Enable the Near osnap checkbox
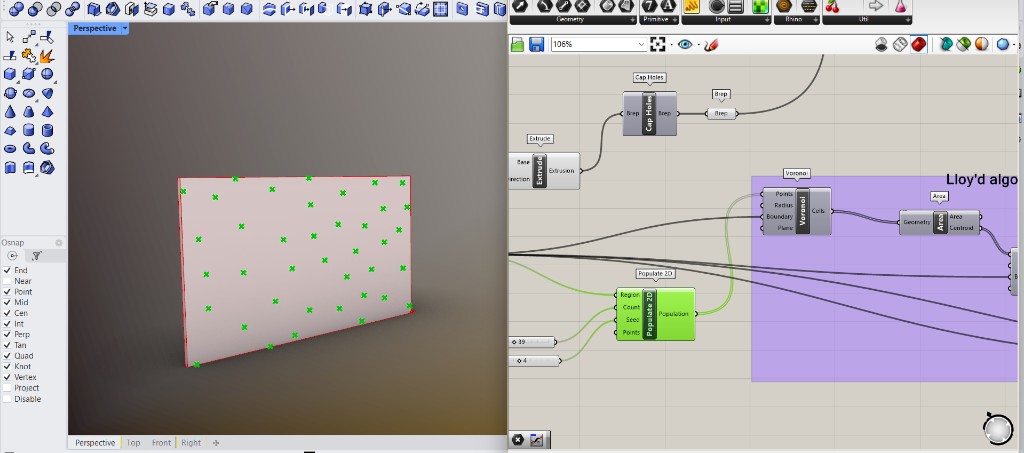1024x453 pixels. 7,281
